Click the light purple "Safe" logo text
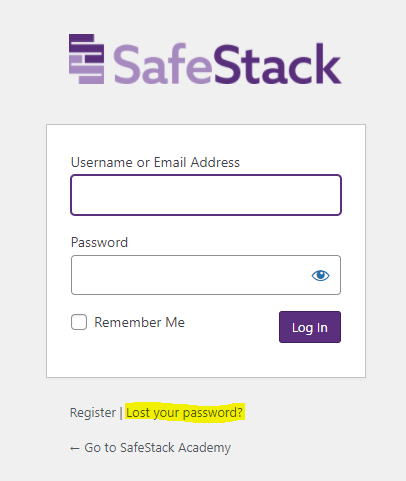Screen dimensions: 406x481 (163, 63)
